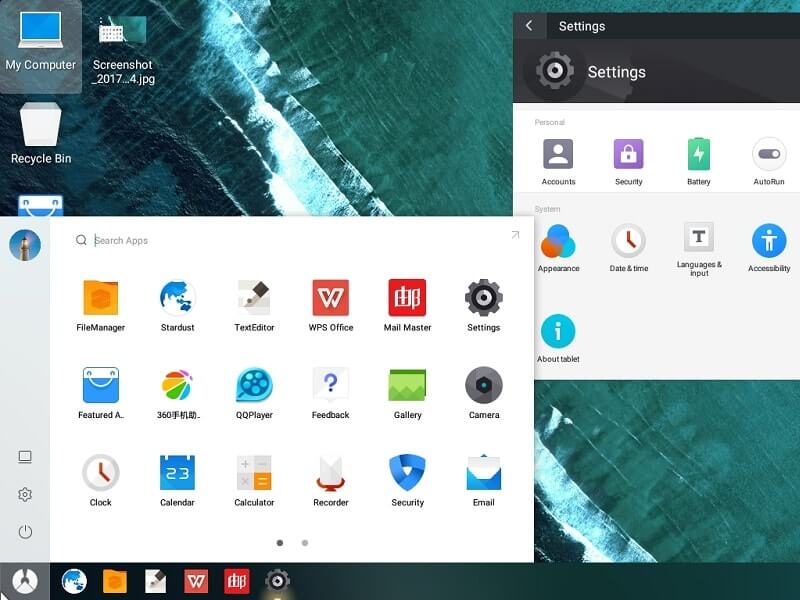The height and width of the screenshot is (600, 800).
Task: Switch to the second app page dot
Action: [x=304, y=543]
